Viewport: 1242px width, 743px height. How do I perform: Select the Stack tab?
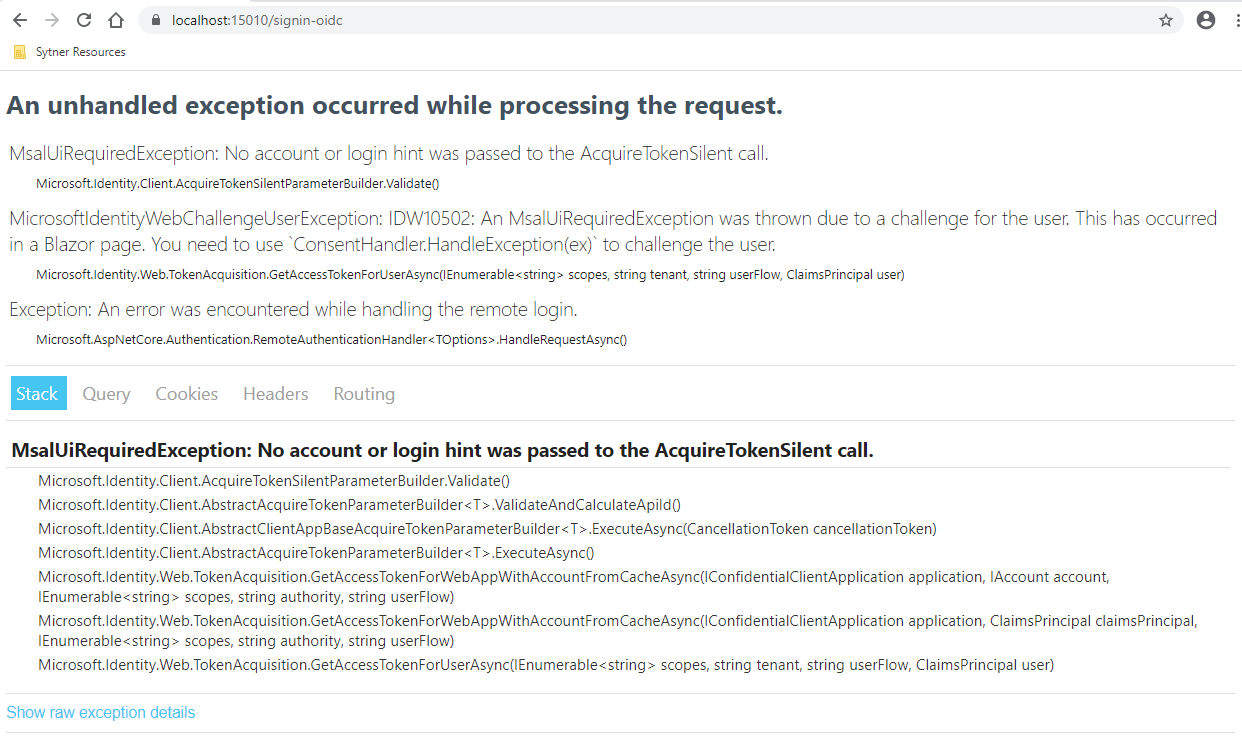pos(38,394)
